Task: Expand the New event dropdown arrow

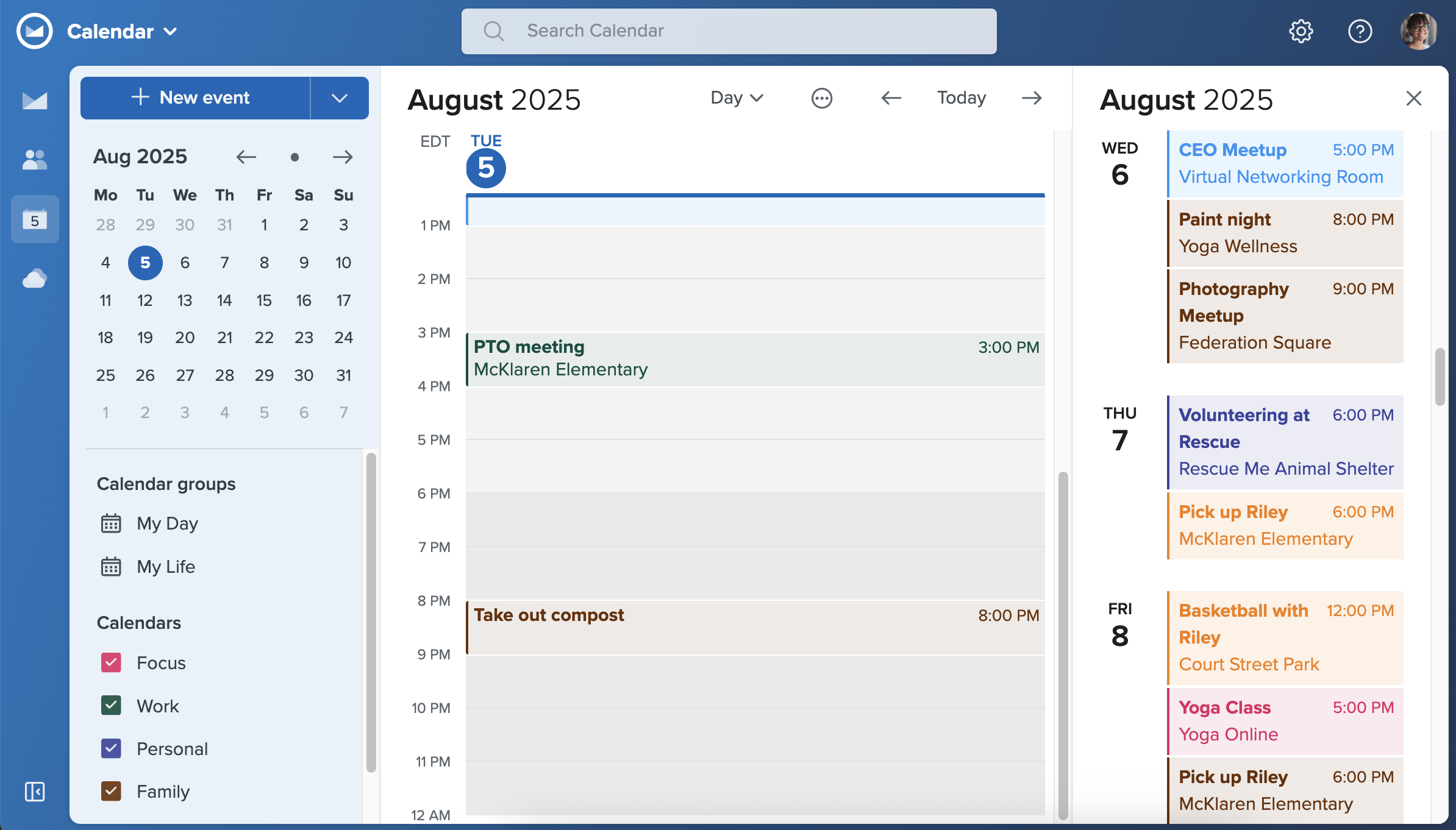Action: 340,98
